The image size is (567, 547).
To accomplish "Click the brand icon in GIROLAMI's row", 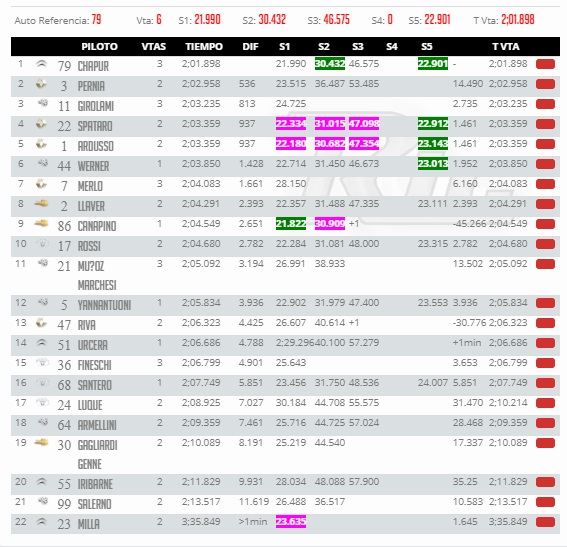I will tap(42, 104).
